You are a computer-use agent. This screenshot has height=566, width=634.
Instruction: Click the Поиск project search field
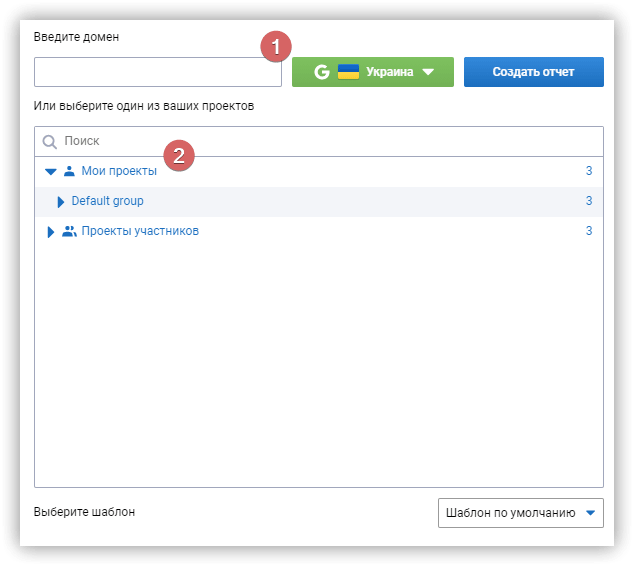click(x=319, y=141)
